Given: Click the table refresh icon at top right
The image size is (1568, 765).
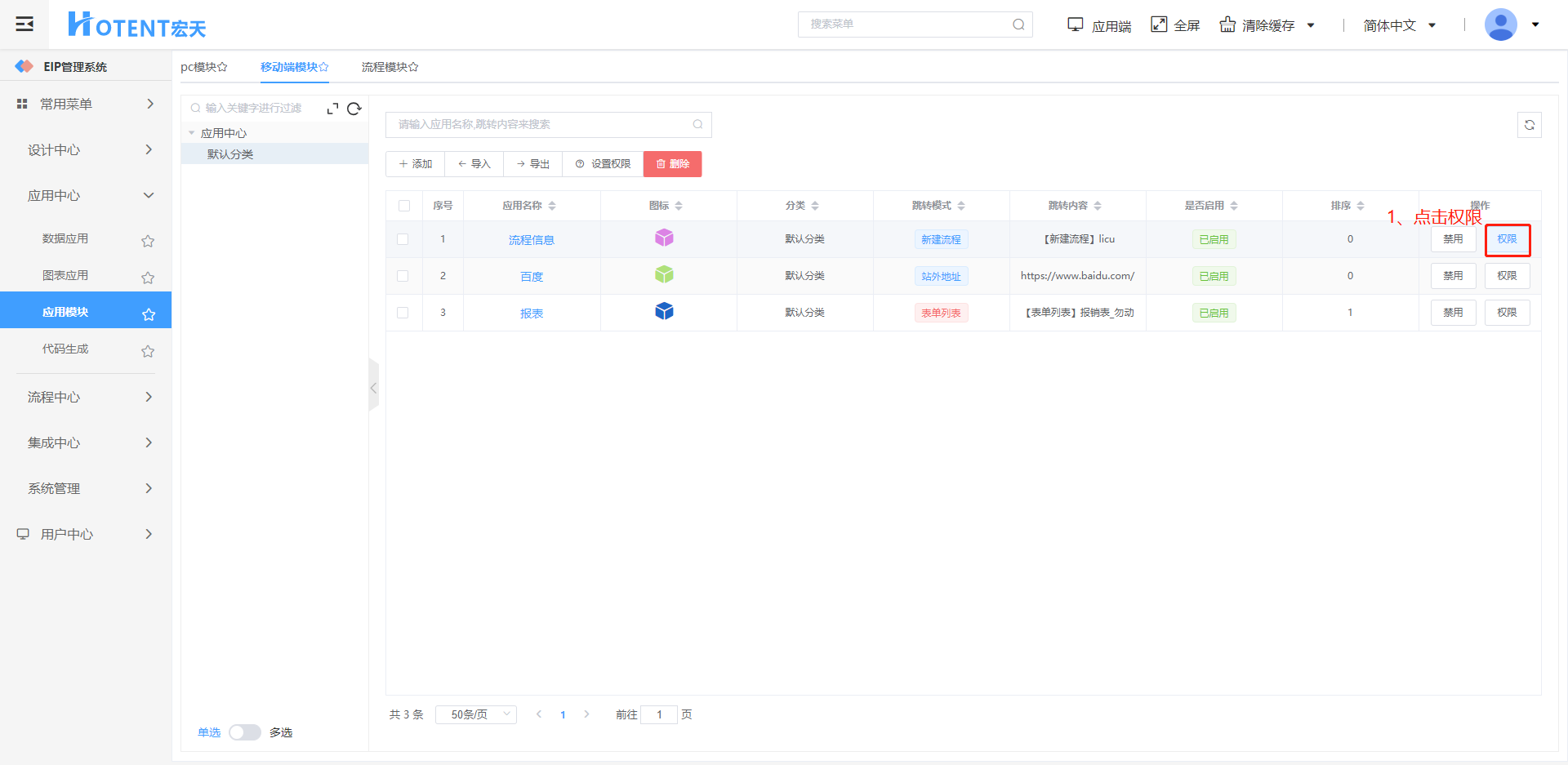Looking at the screenshot, I should [1529, 125].
